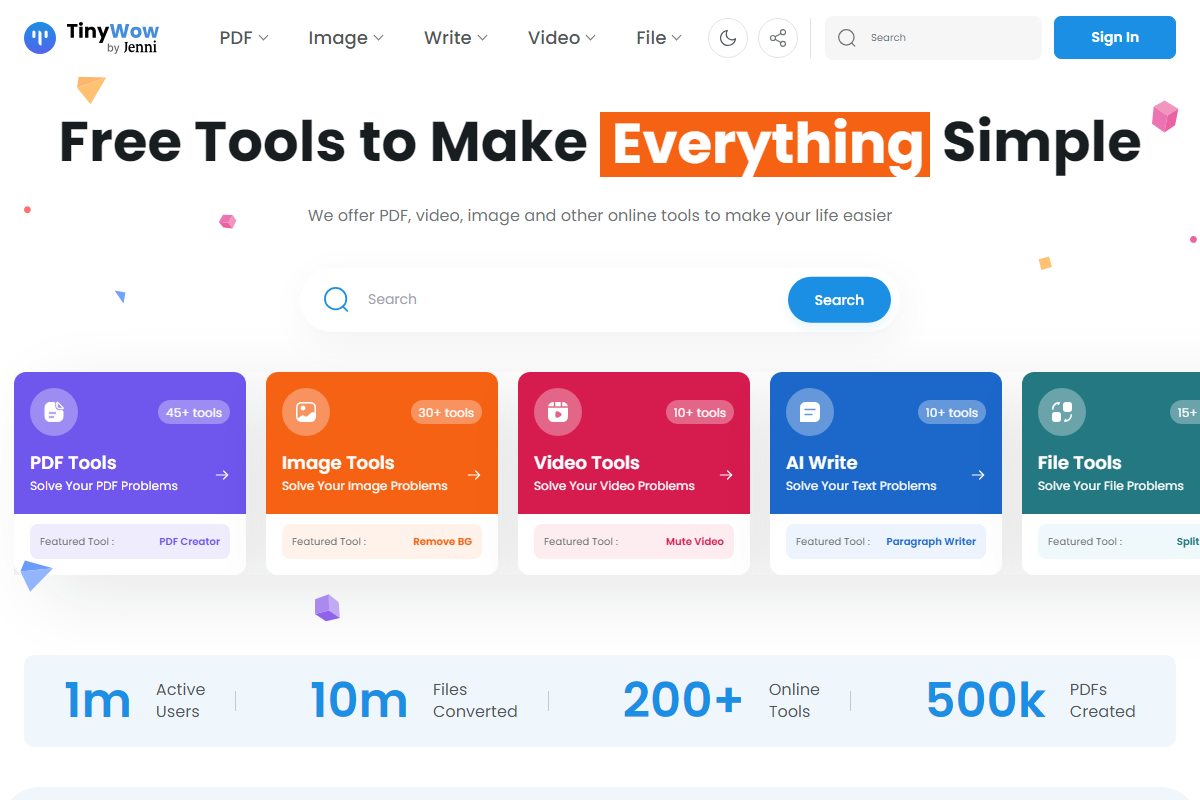Open the Mute Video featured tool
The width and height of the screenshot is (1200, 800).
695,542
